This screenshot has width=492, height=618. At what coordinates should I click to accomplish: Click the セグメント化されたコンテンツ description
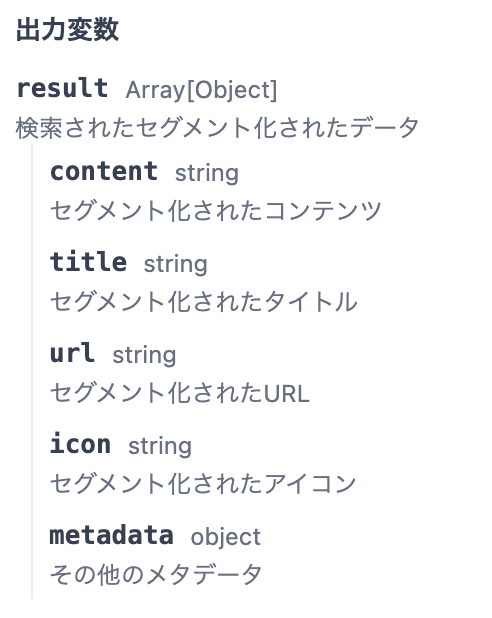click(216, 210)
